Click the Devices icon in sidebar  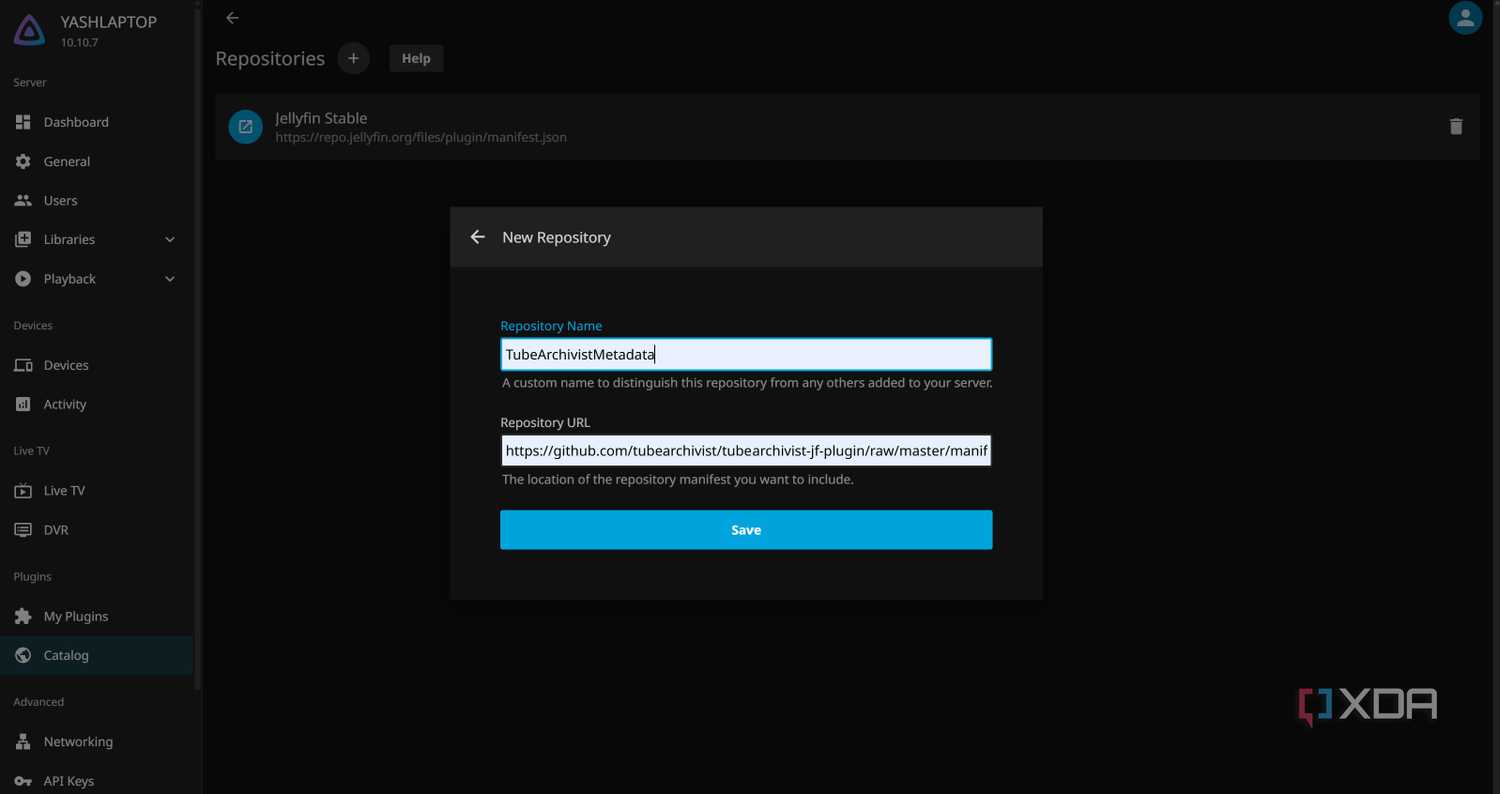tap(23, 365)
